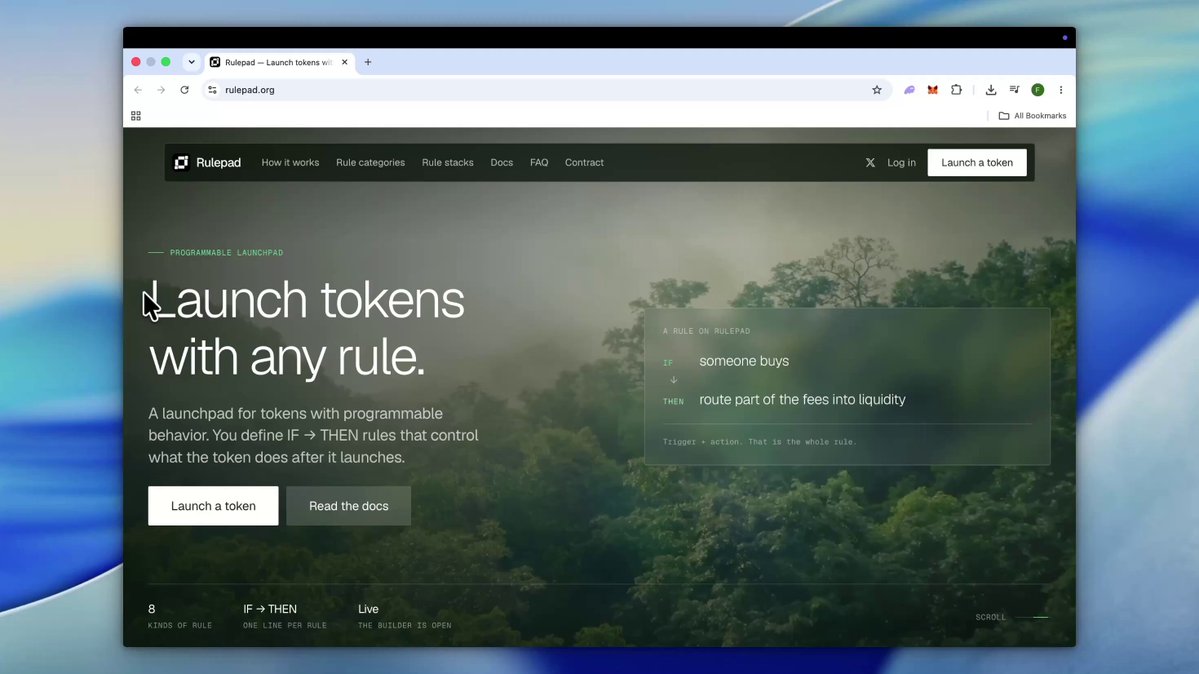Viewport: 1199px width, 674px height.
Task: Open the MetaMask fox extension
Action: point(932,90)
